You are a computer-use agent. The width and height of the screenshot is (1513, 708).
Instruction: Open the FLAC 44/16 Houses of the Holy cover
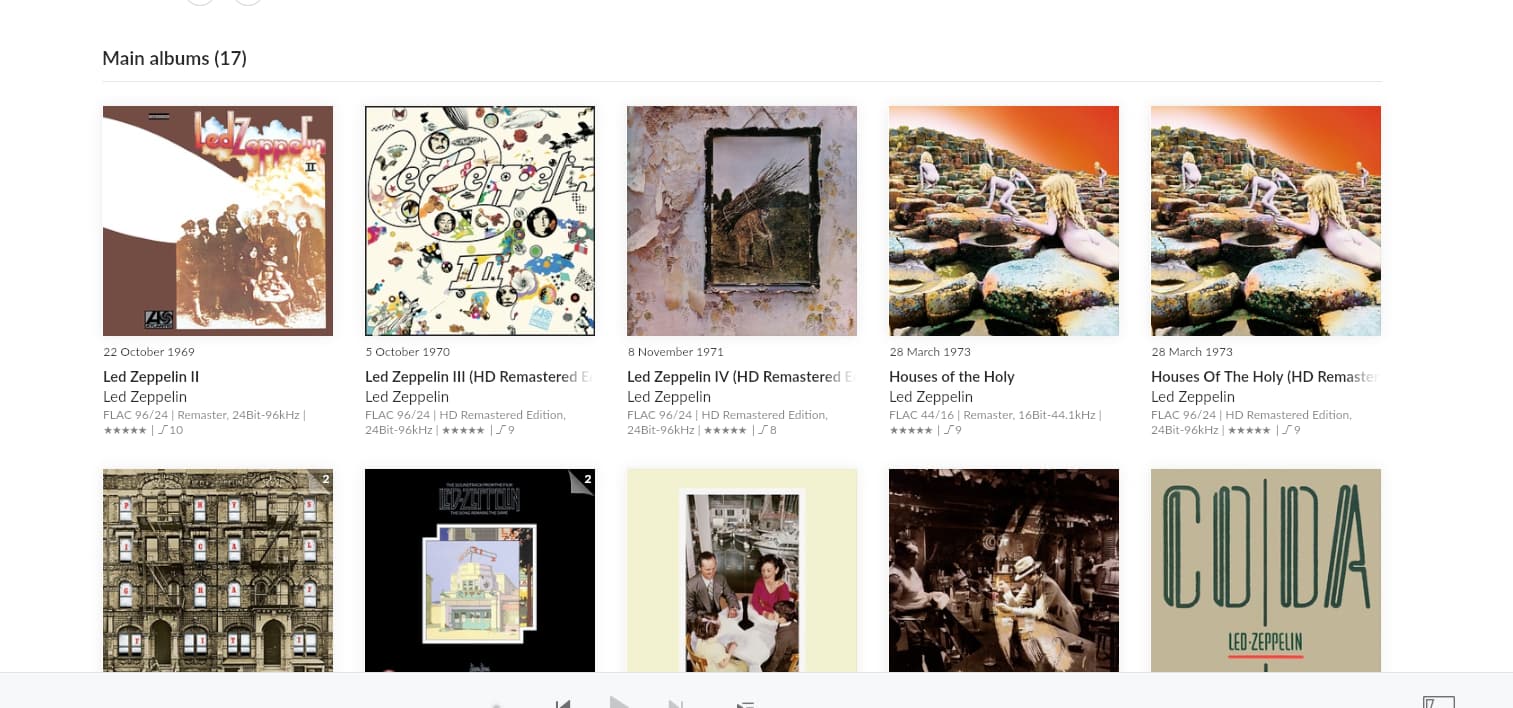(1004, 221)
